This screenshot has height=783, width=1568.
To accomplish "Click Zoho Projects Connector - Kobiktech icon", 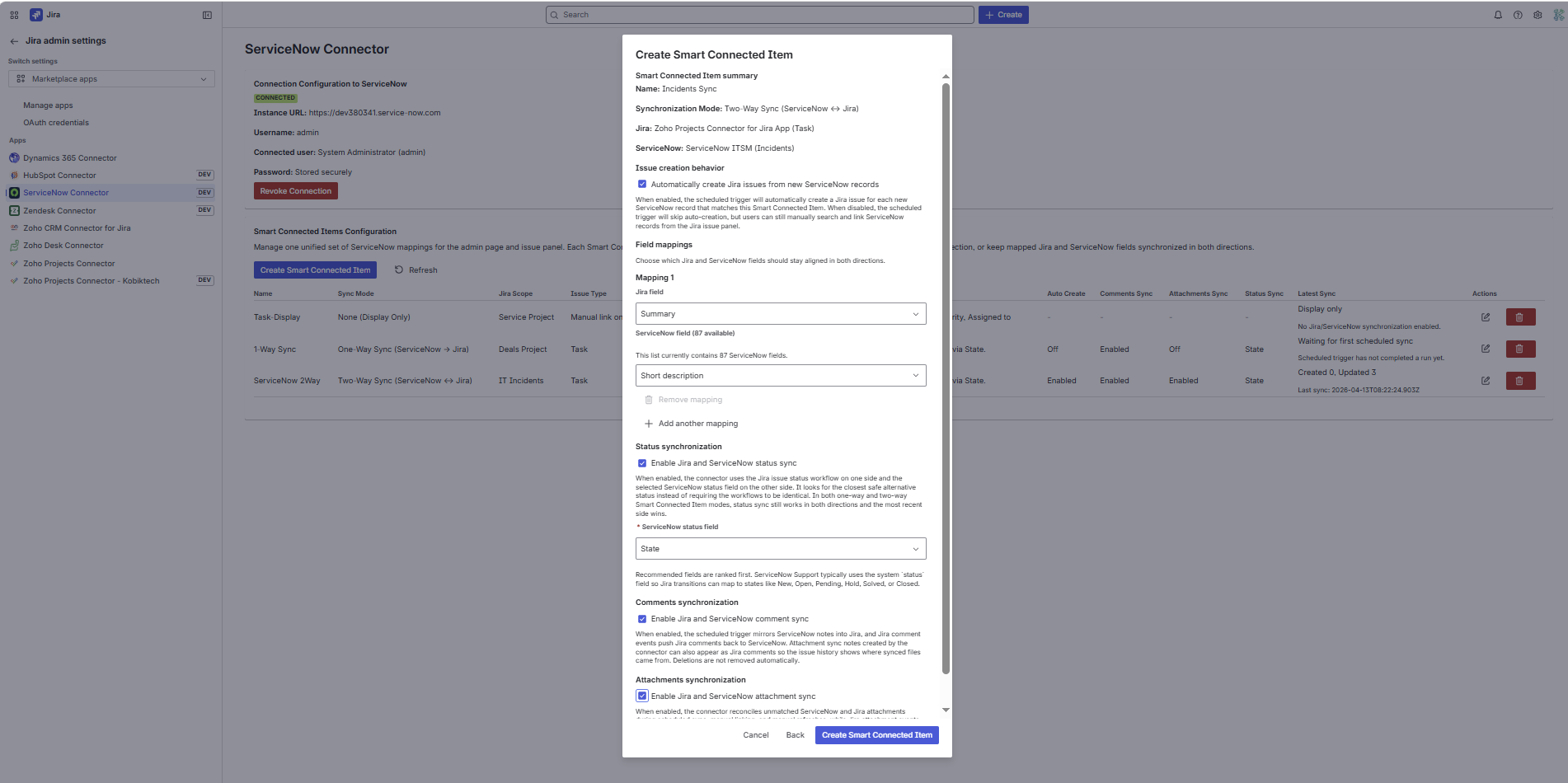I will 14,281.
